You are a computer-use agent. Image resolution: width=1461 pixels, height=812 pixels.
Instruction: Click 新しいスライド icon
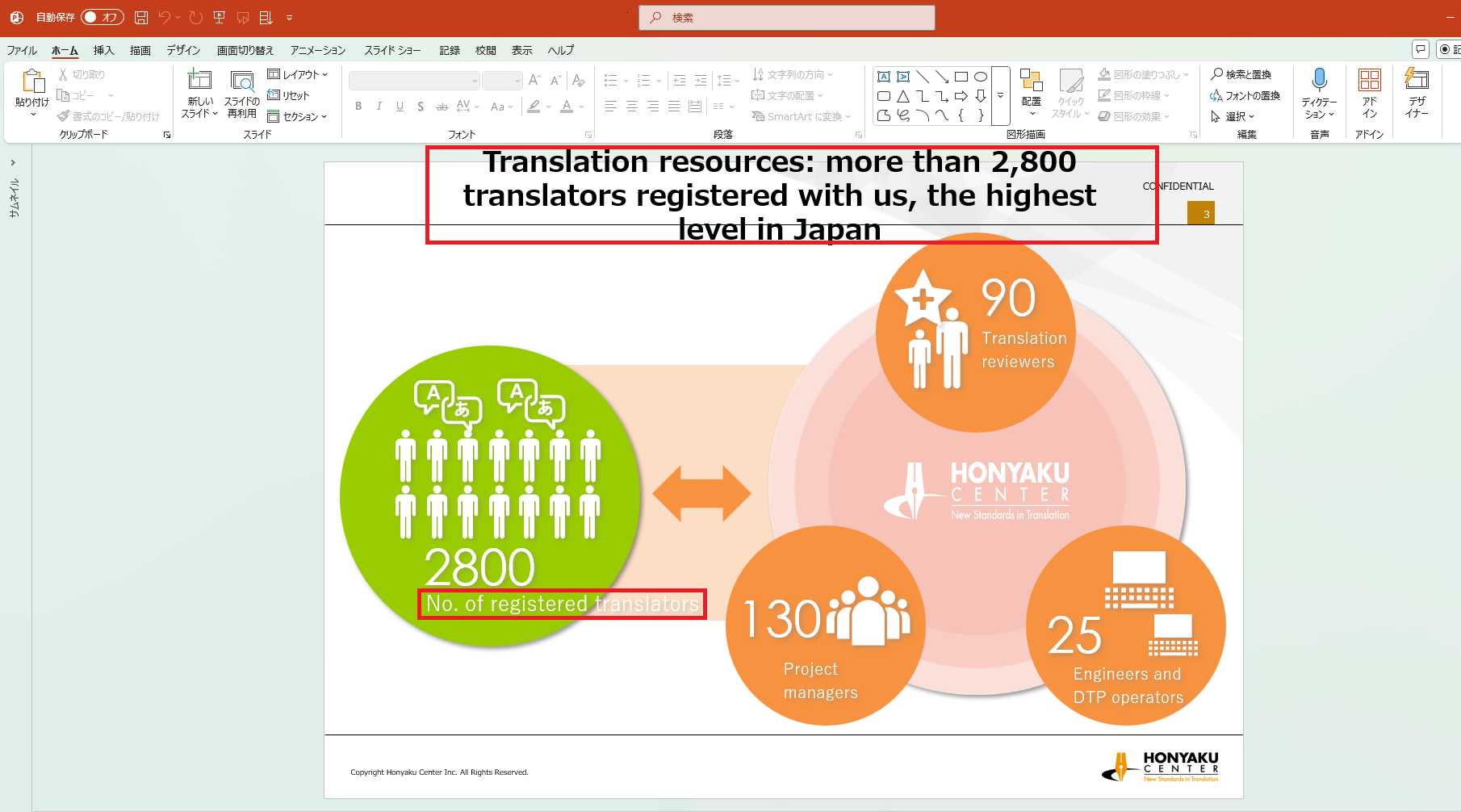[x=199, y=80]
